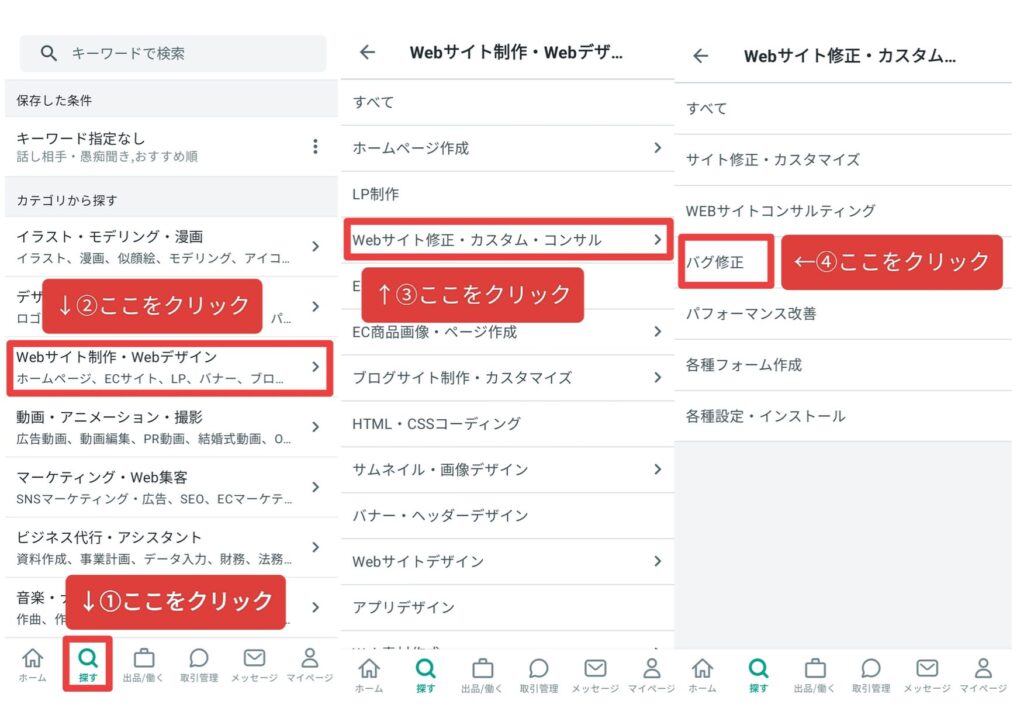This screenshot has height=725, width=1024.
Task: Expand 動画・アニメーション・撮影 category chevron
Action: pyautogui.click(x=315, y=427)
